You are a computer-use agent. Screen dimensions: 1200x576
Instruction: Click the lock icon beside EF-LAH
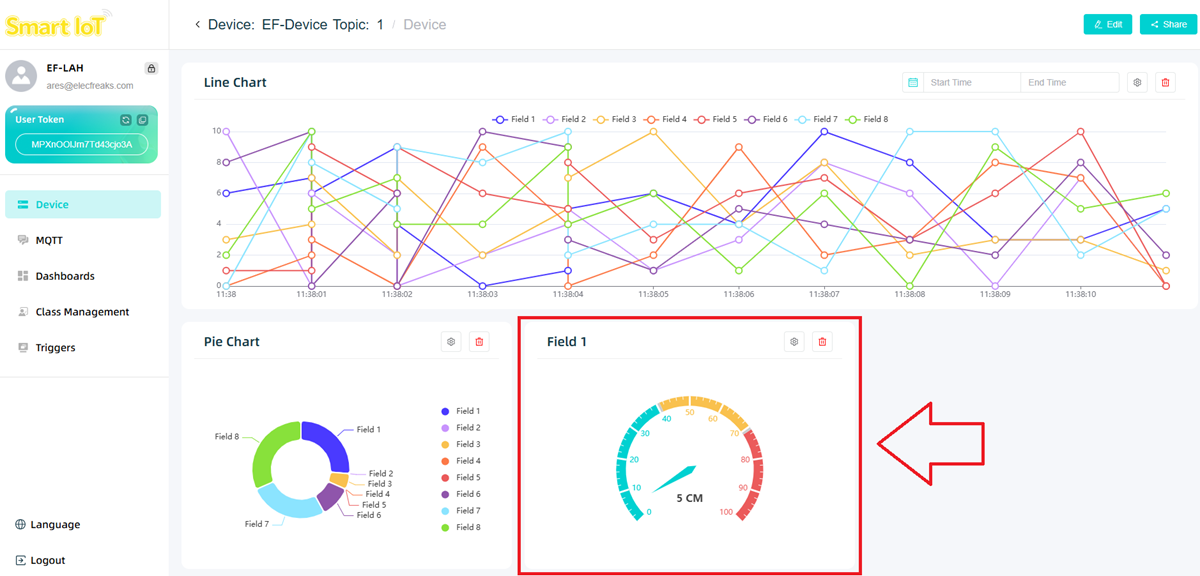[151, 69]
